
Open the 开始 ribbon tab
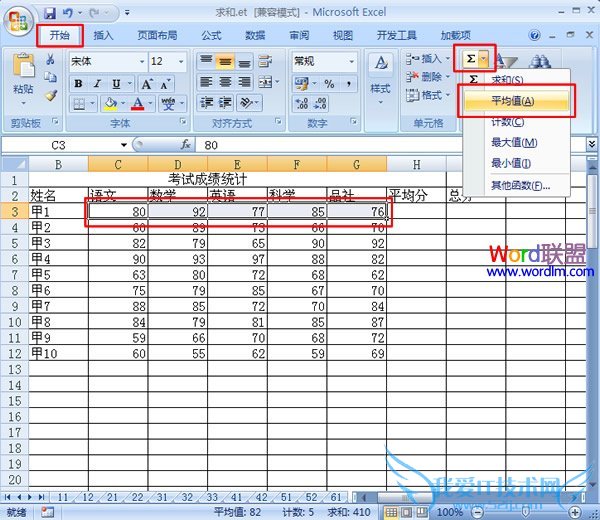point(59,36)
